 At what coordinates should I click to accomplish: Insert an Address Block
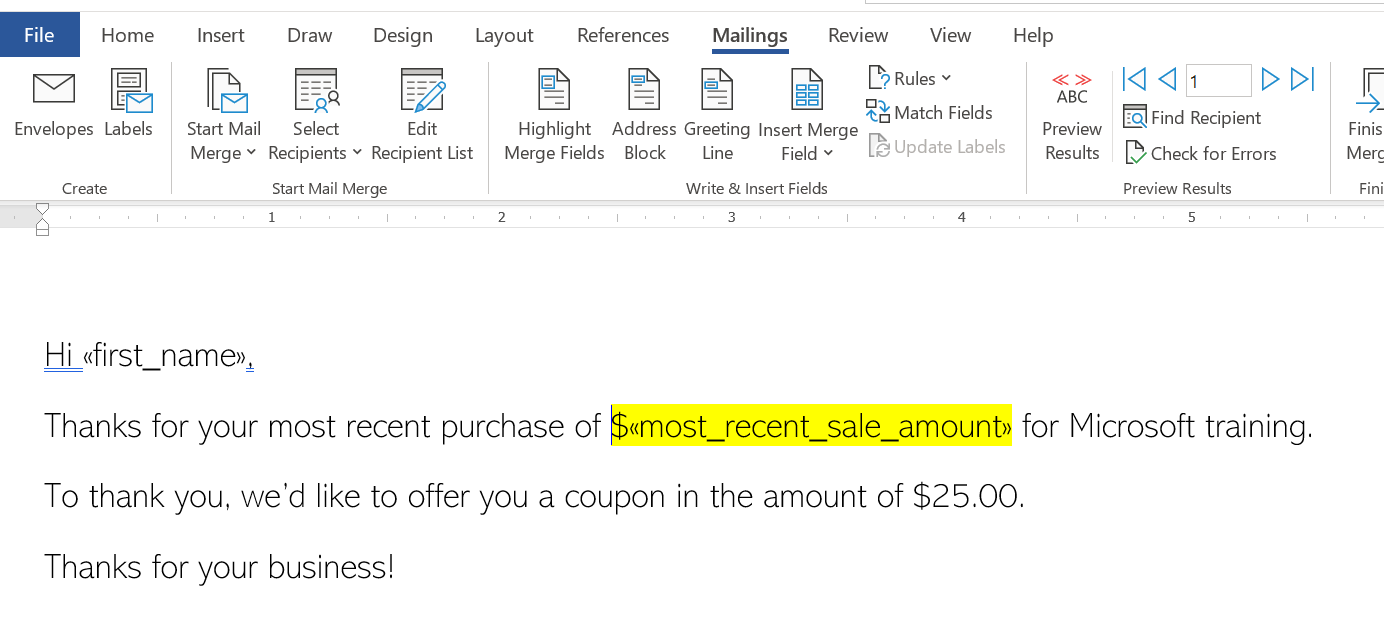click(x=644, y=90)
